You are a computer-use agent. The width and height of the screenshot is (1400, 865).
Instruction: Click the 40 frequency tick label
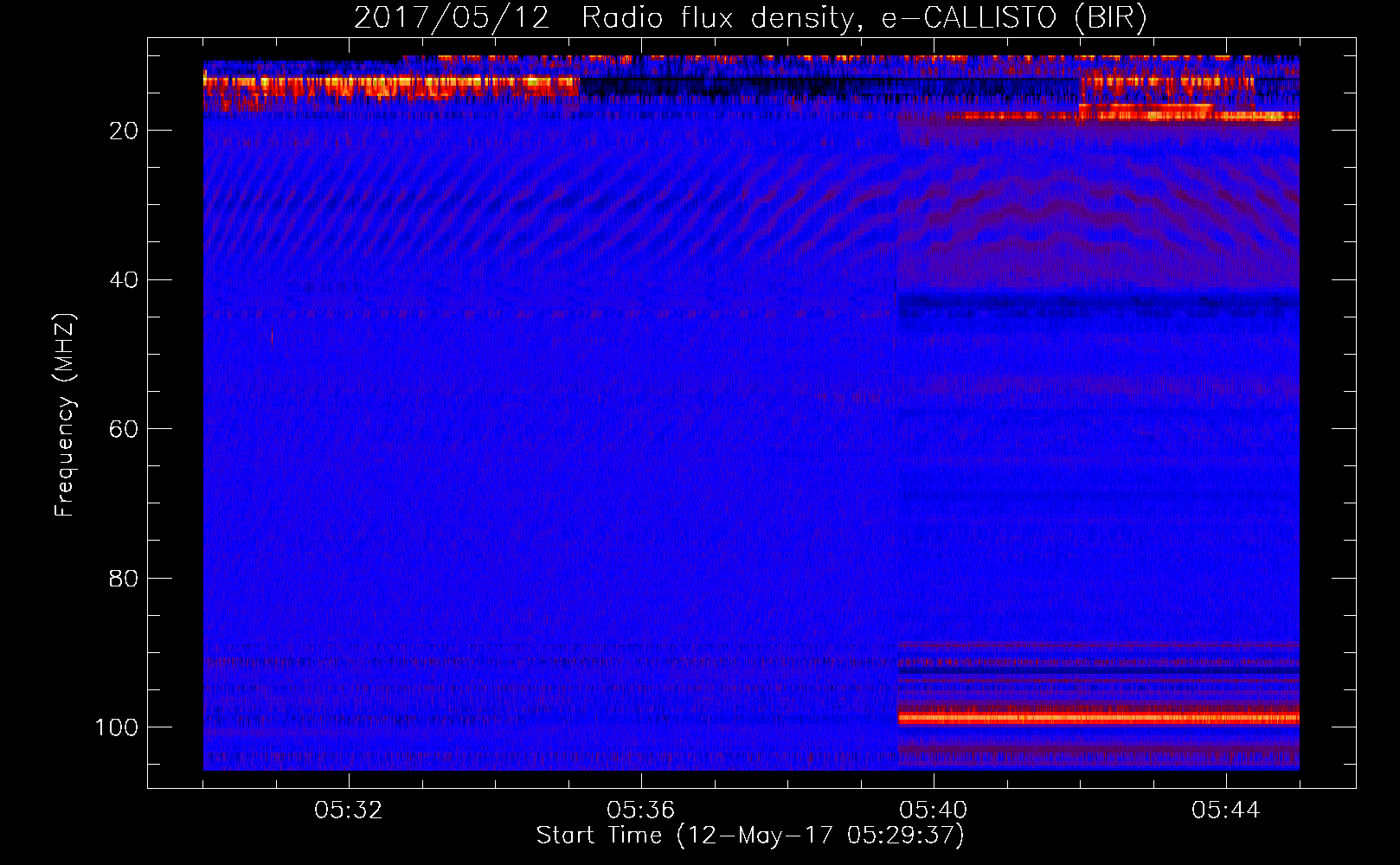coord(124,279)
